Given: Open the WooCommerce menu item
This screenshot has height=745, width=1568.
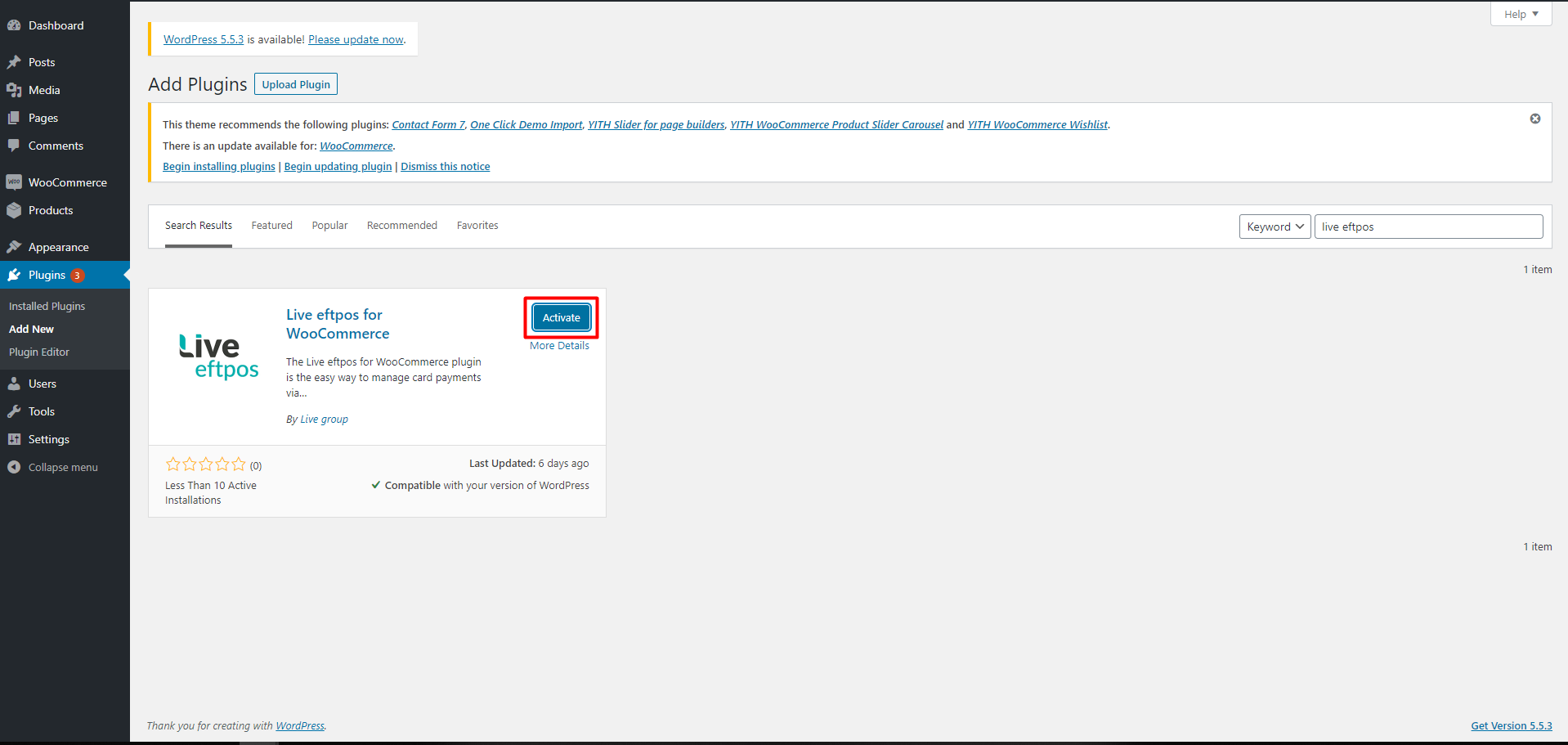Looking at the screenshot, I should [x=65, y=182].
